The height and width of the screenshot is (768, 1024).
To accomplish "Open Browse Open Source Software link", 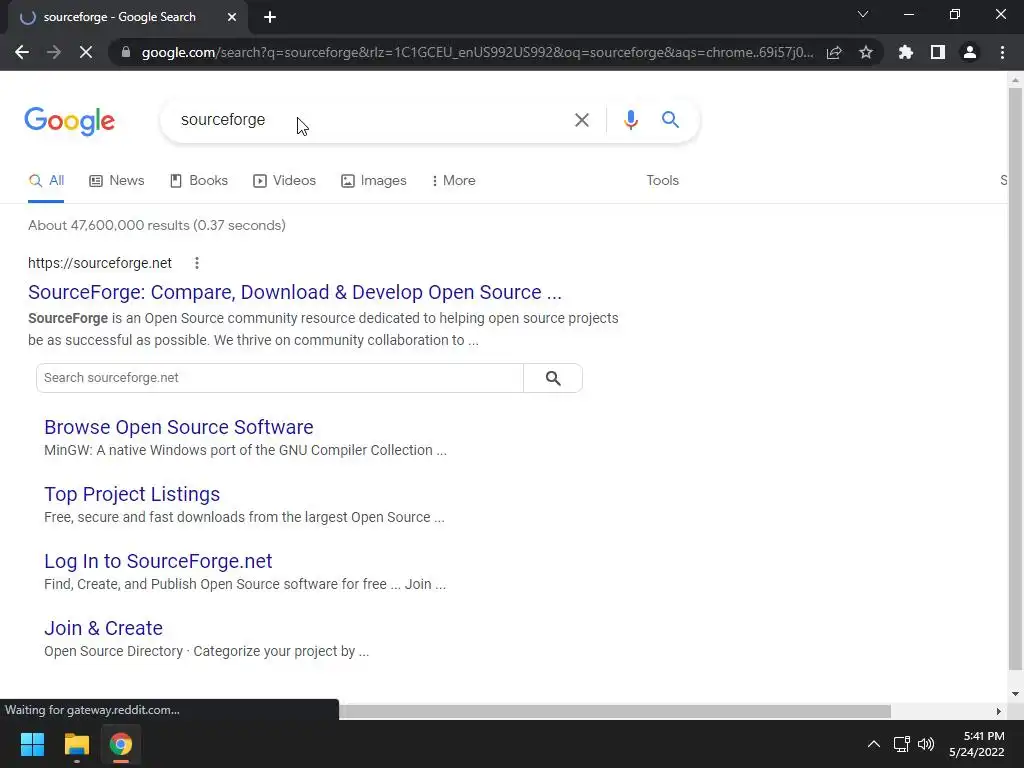I will click(x=178, y=427).
